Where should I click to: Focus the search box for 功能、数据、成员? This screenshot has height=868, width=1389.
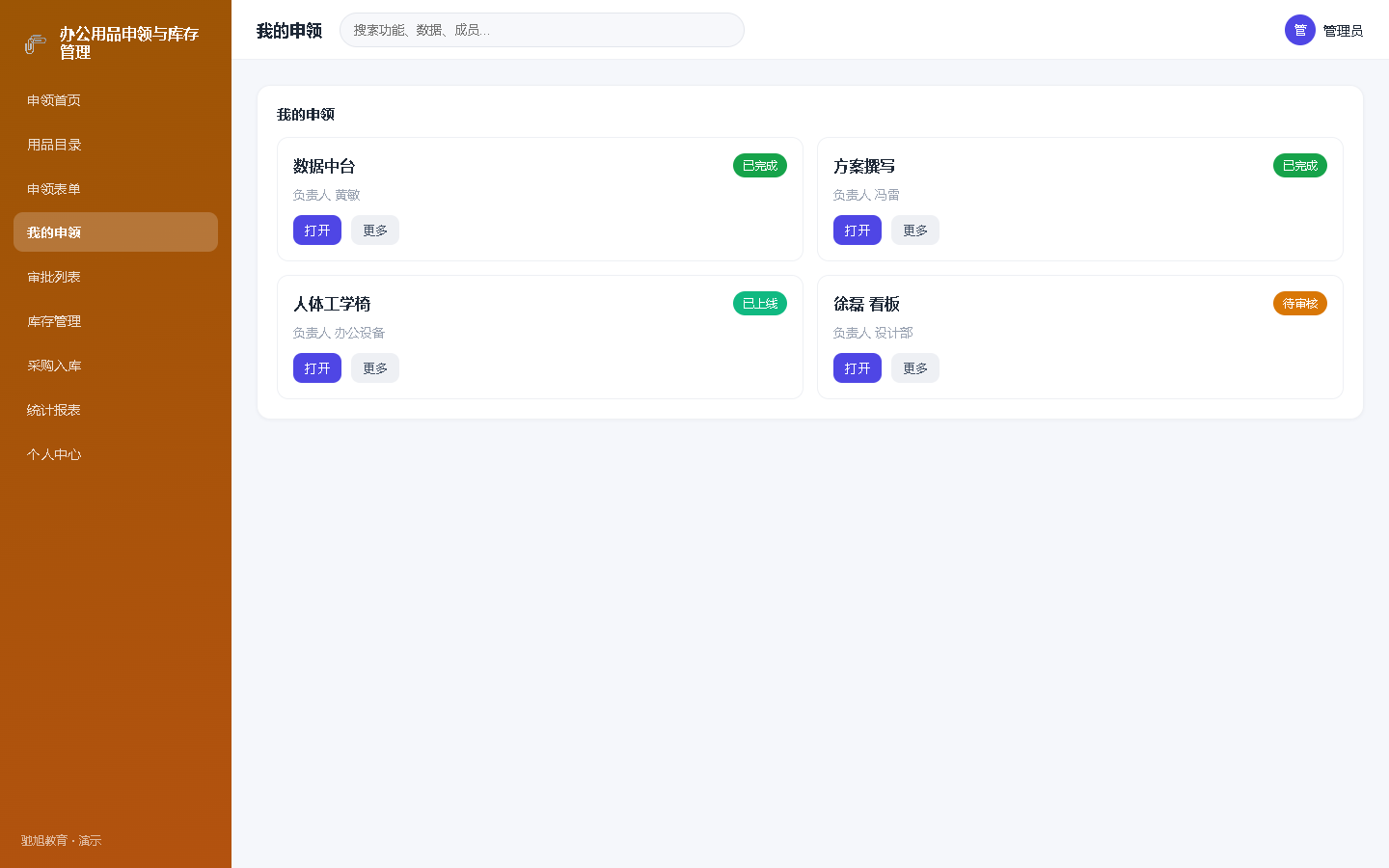click(542, 30)
